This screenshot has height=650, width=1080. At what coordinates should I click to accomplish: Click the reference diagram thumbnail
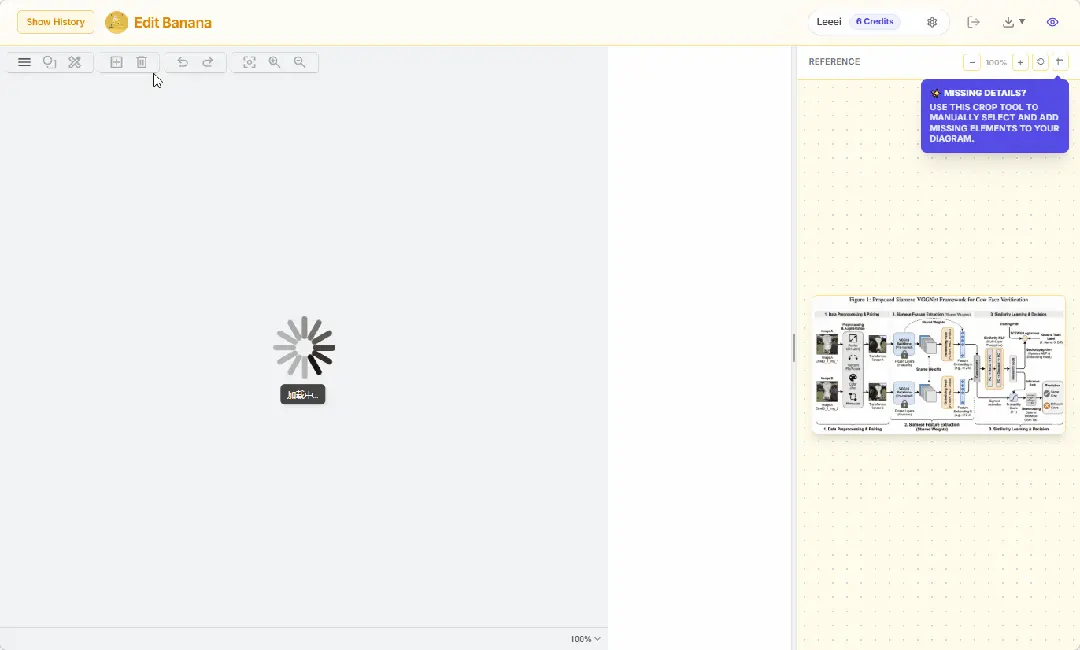[x=938, y=365]
